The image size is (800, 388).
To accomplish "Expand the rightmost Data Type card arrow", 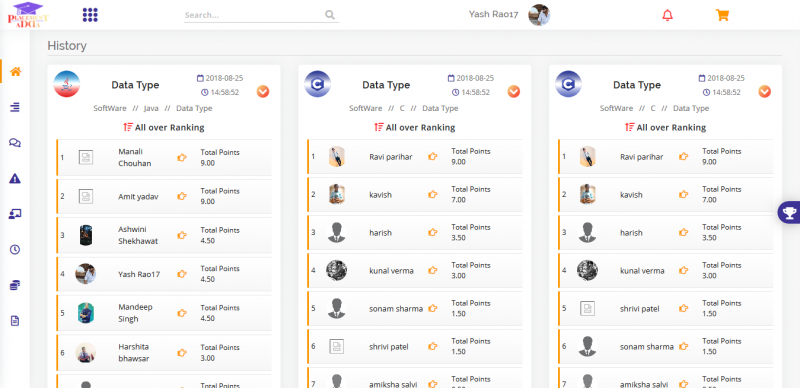I will point(764,91).
